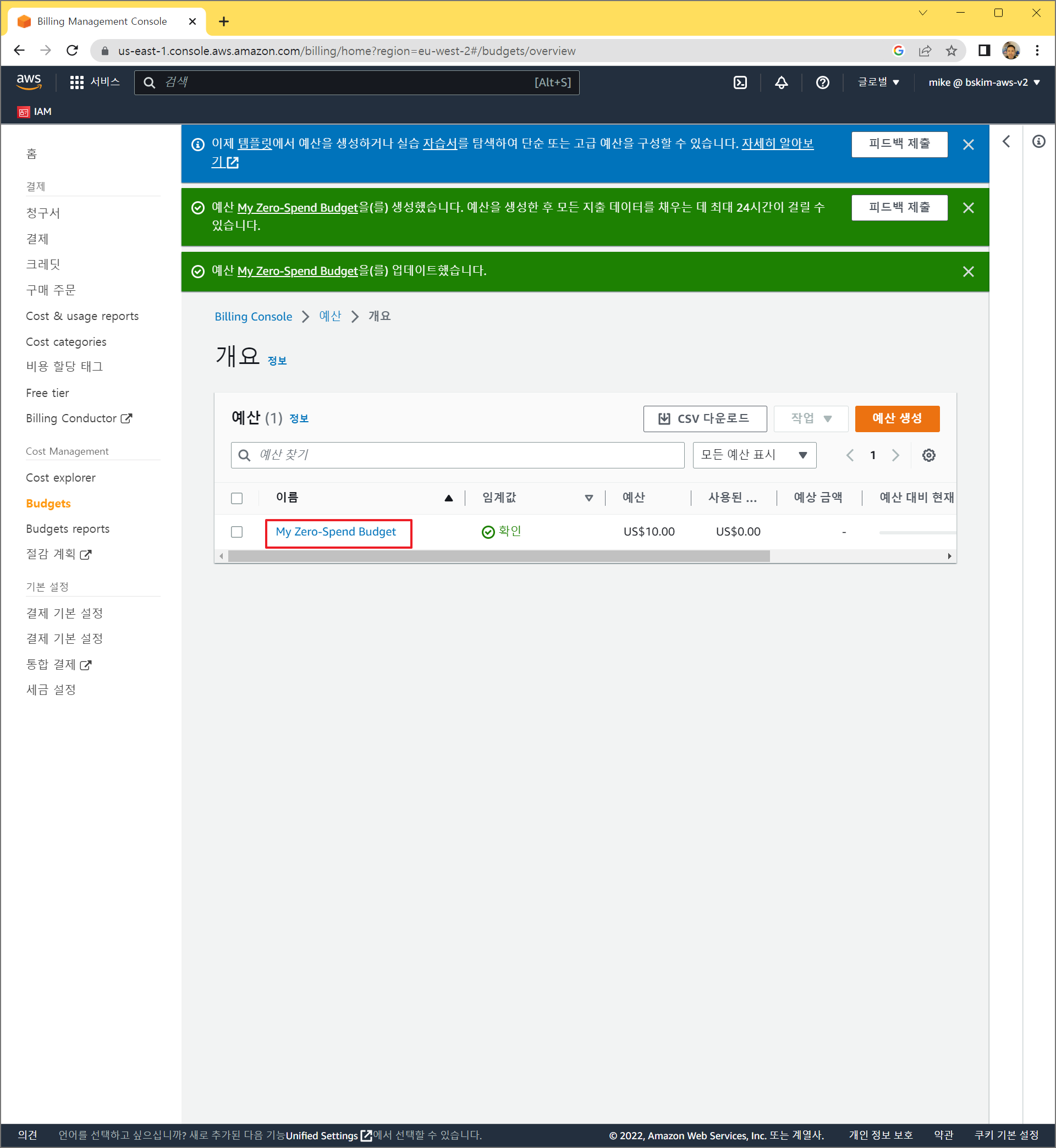The width and height of the screenshot is (1056, 1148).
Task: Sort by the 임계값 column arrow
Action: (588, 498)
